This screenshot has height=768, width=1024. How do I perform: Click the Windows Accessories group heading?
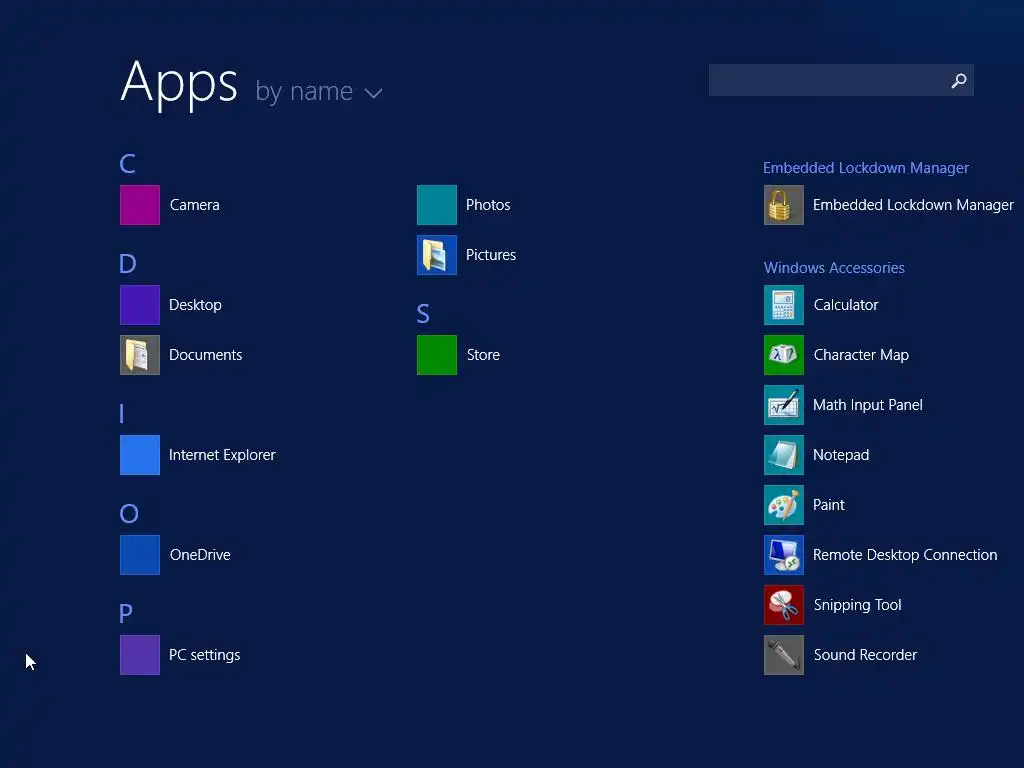(x=834, y=268)
